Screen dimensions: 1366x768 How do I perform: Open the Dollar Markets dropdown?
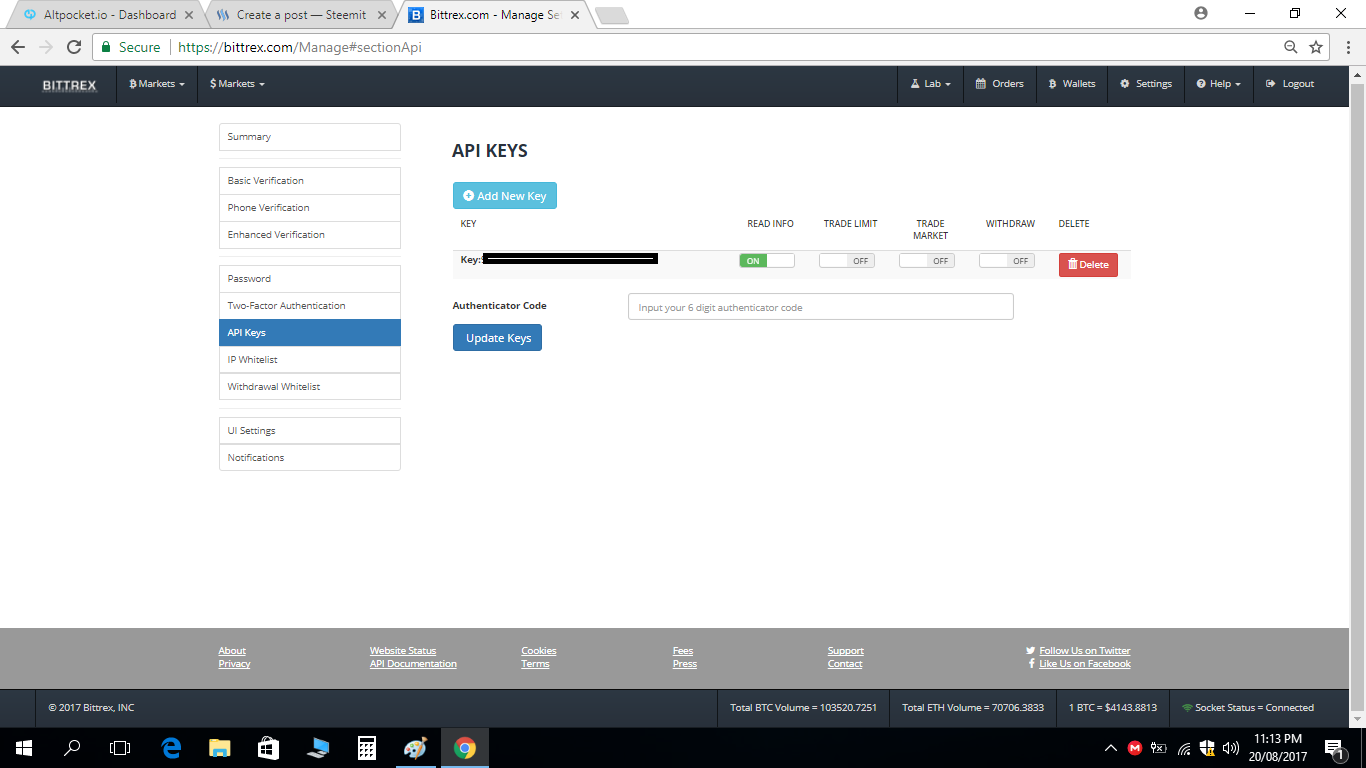[x=237, y=84]
